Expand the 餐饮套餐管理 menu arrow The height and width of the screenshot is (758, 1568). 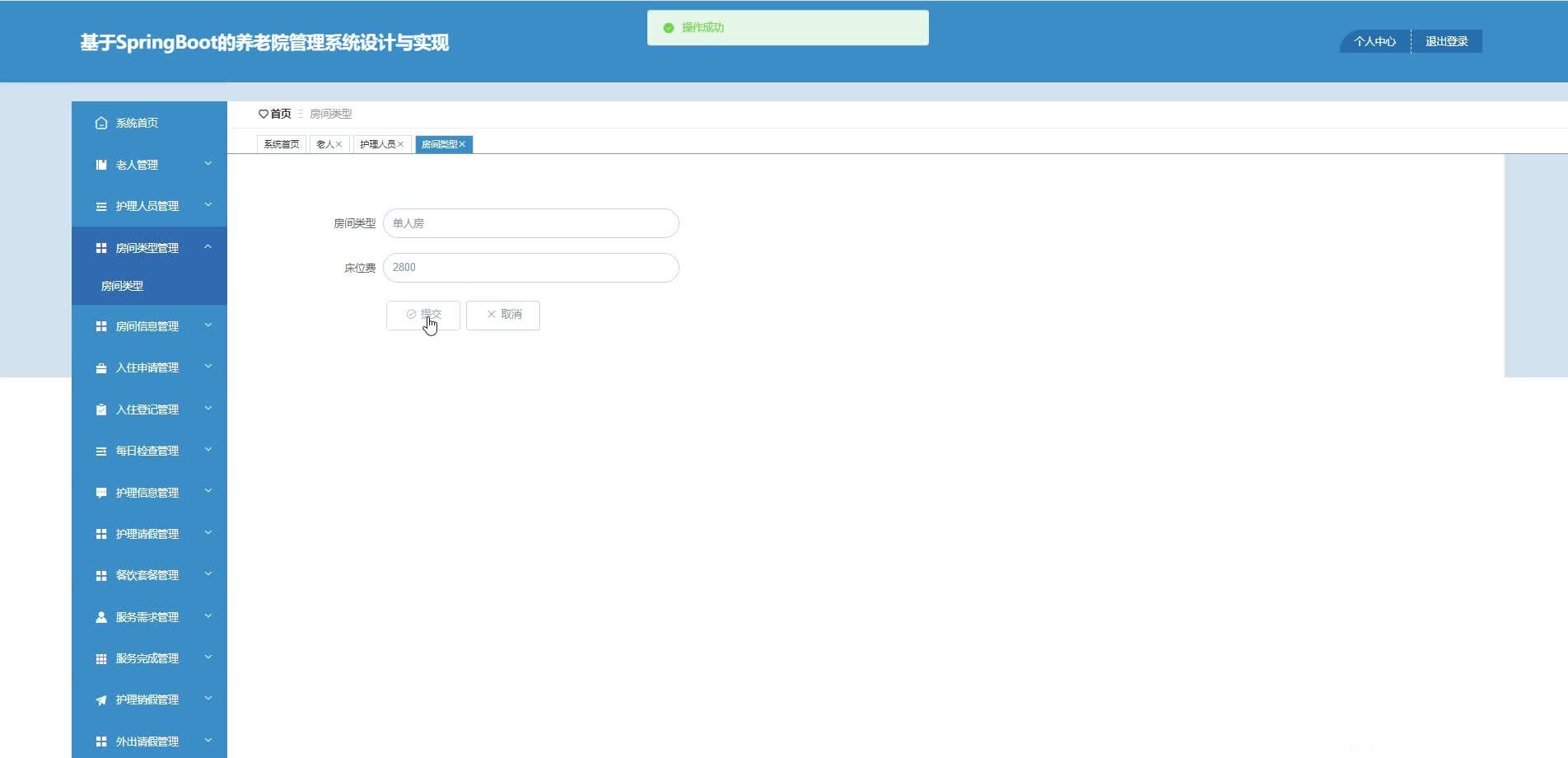click(208, 574)
